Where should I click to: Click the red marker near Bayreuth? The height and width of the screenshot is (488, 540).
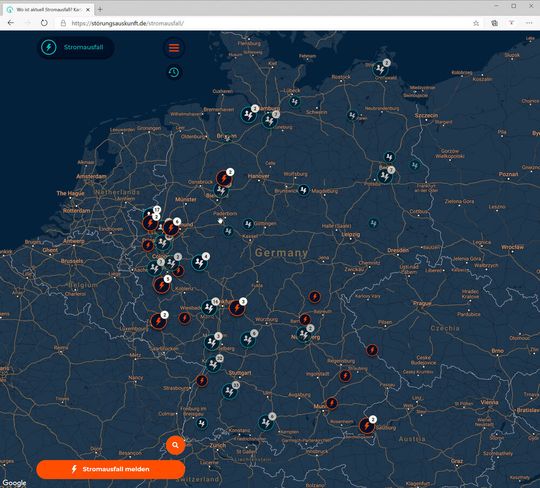click(x=314, y=297)
